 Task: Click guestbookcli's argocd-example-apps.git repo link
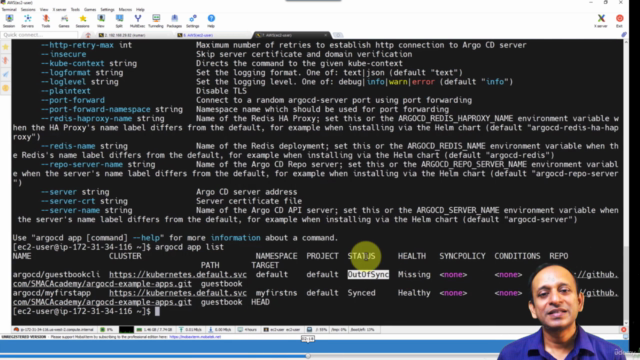pyautogui.click(x=102, y=284)
